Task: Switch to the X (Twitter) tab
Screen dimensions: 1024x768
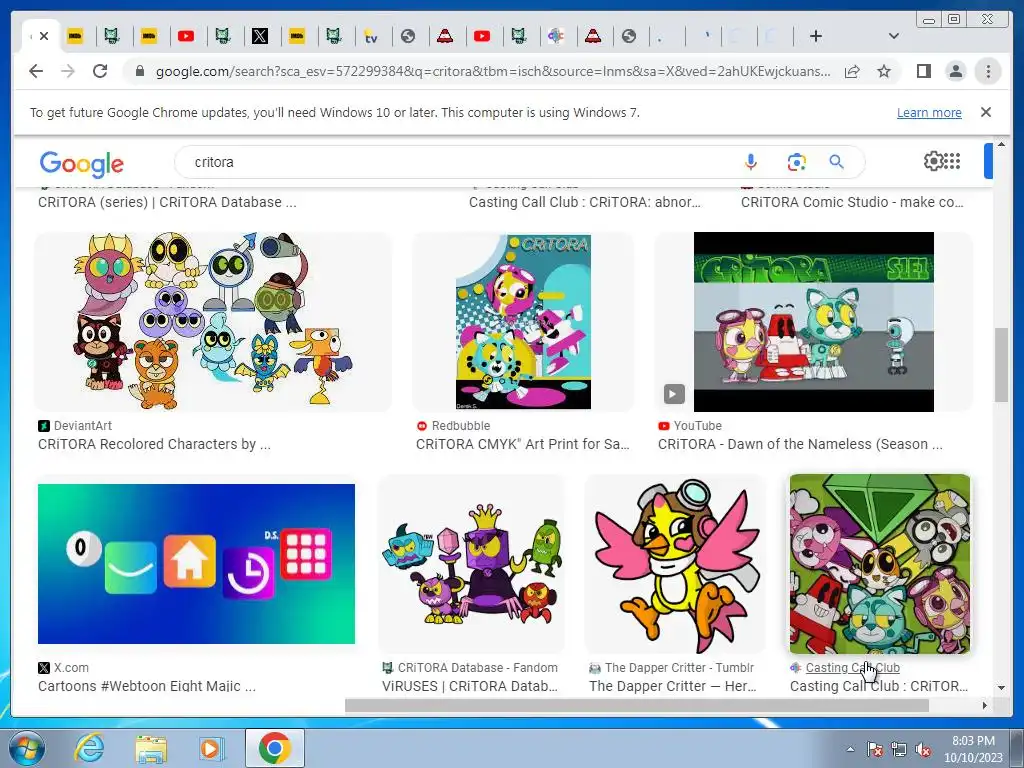Action: point(260,36)
